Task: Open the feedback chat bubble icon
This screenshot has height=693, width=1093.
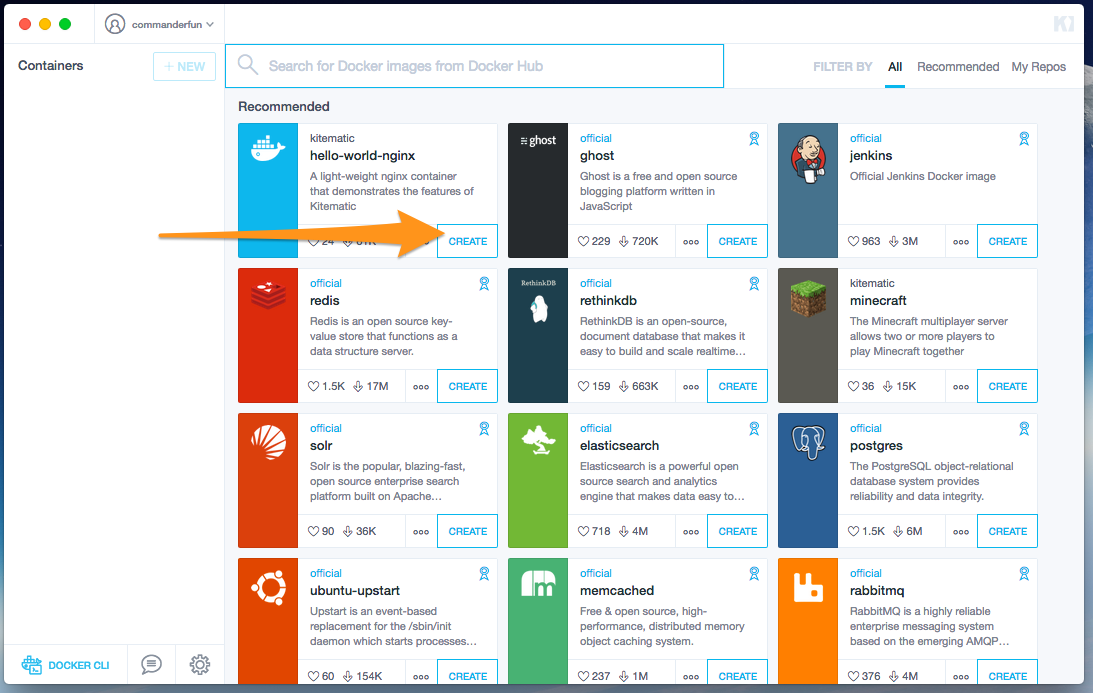Action: click(x=151, y=664)
